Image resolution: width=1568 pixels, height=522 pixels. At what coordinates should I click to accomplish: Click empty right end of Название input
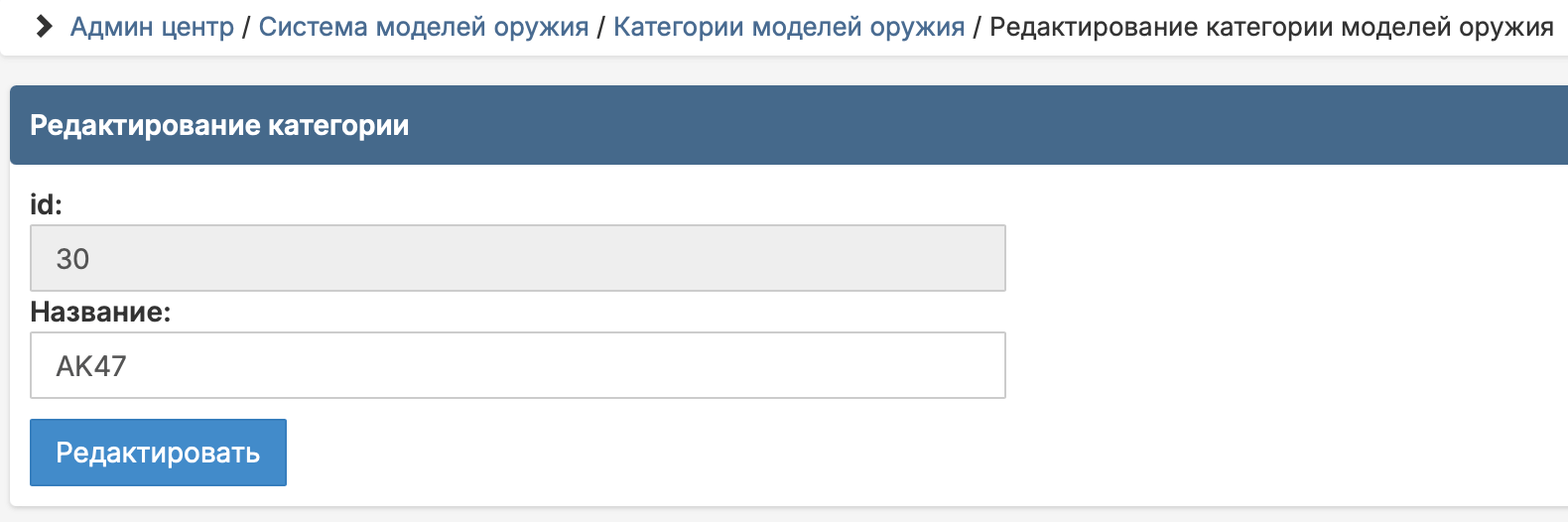pyautogui.click(x=893, y=365)
